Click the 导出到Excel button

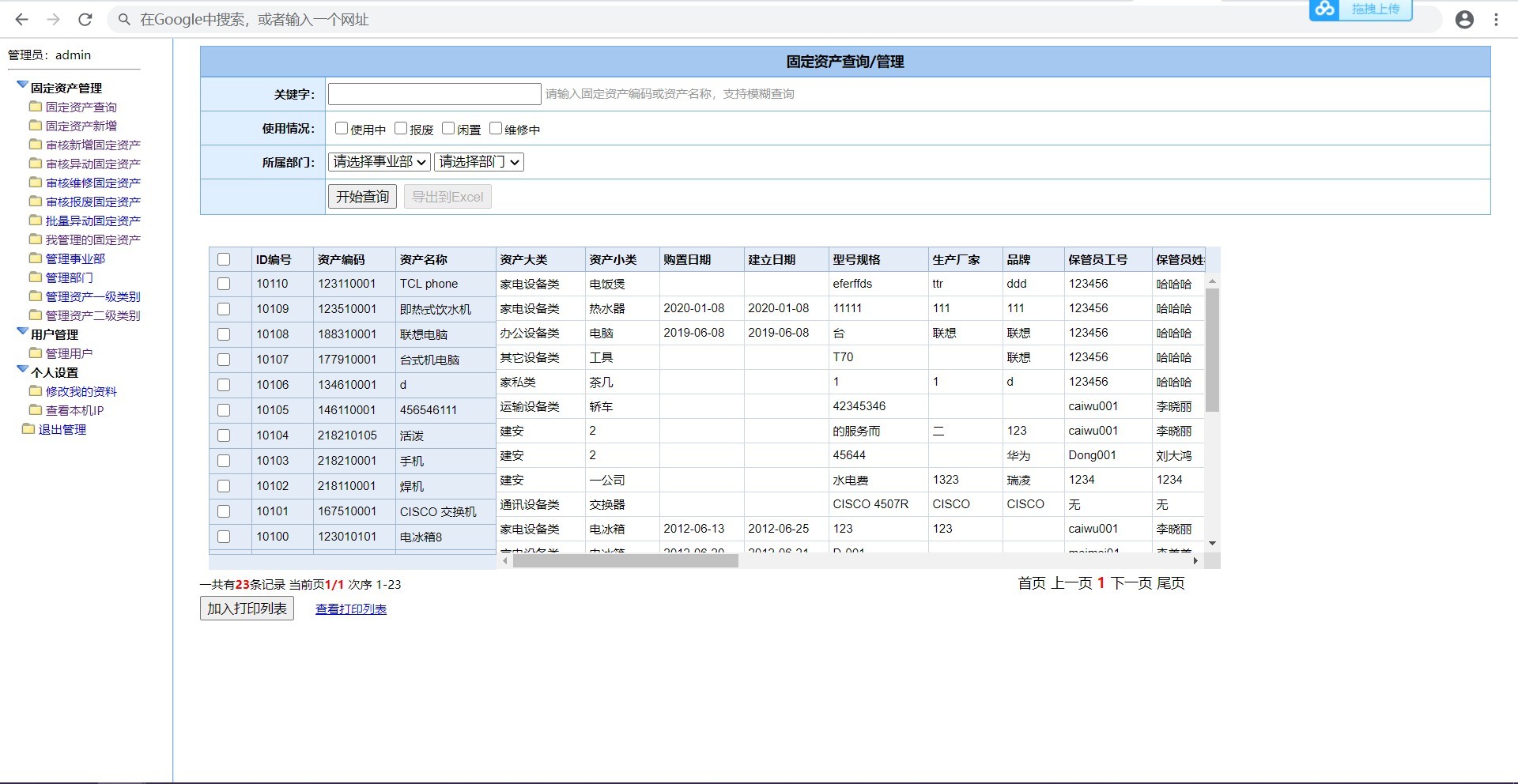click(447, 197)
